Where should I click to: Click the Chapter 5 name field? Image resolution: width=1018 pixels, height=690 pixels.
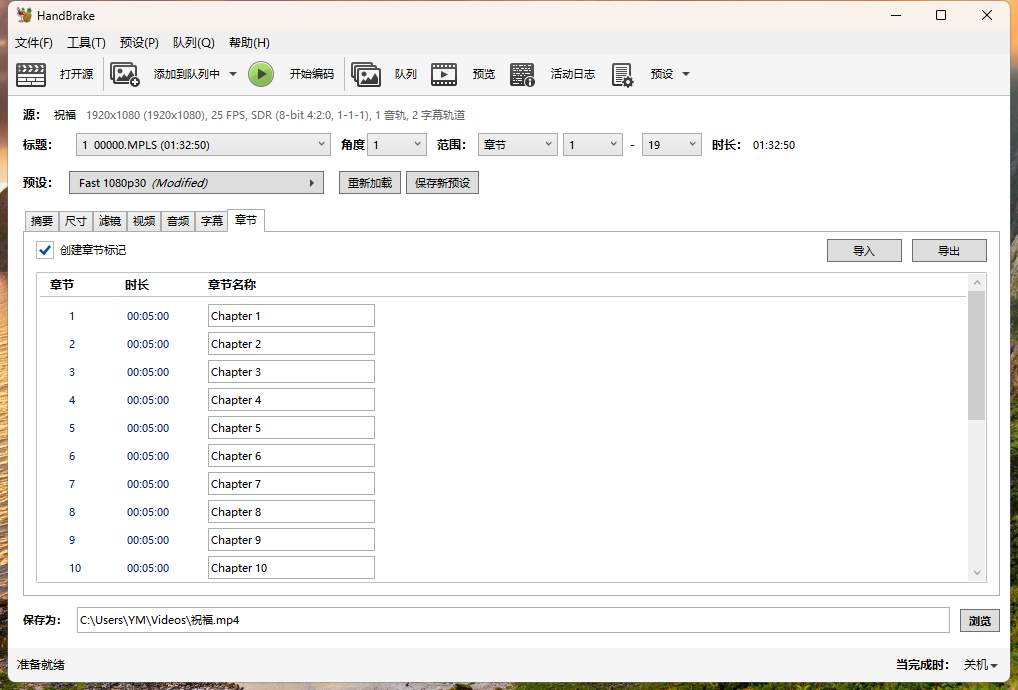(292, 428)
